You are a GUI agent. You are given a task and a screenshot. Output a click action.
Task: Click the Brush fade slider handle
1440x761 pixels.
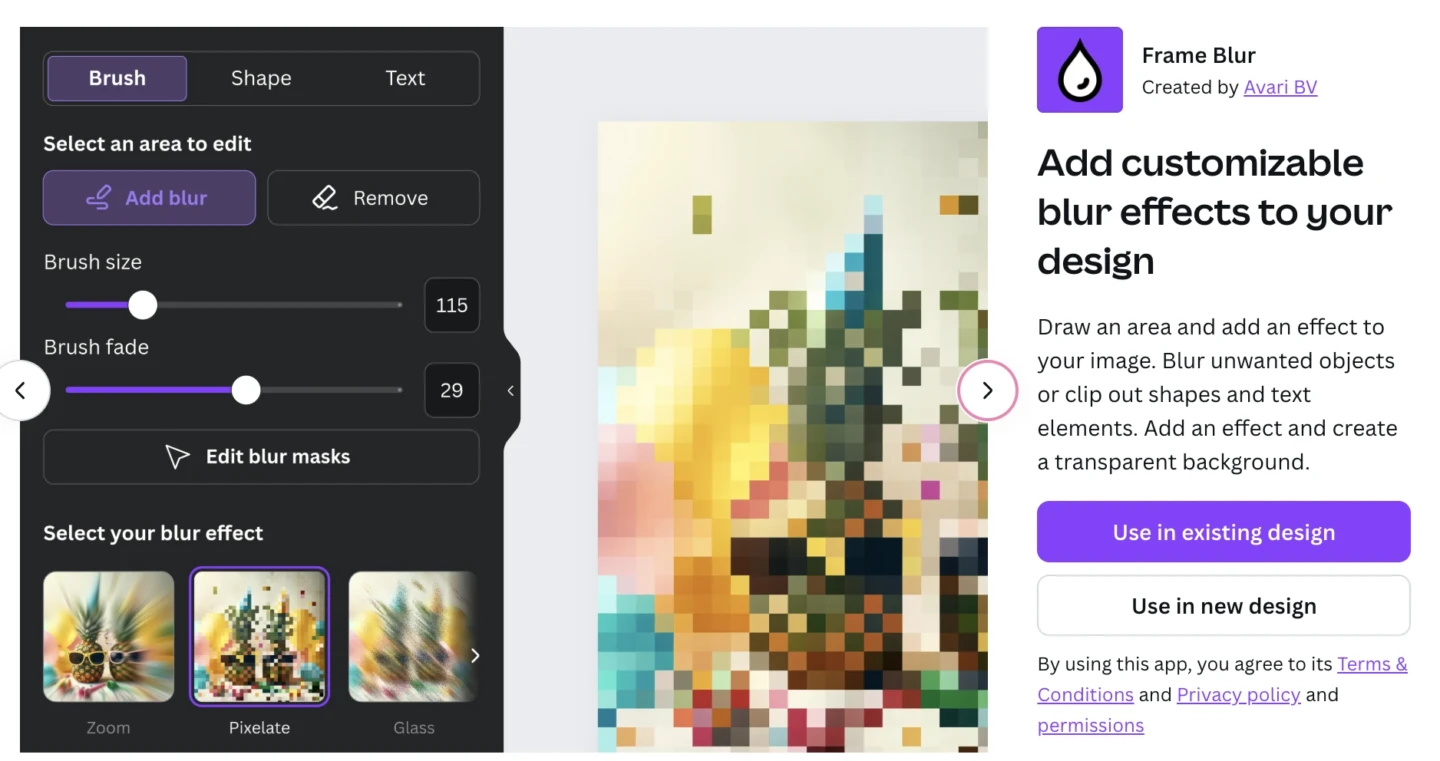pyautogui.click(x=246, y=390)
